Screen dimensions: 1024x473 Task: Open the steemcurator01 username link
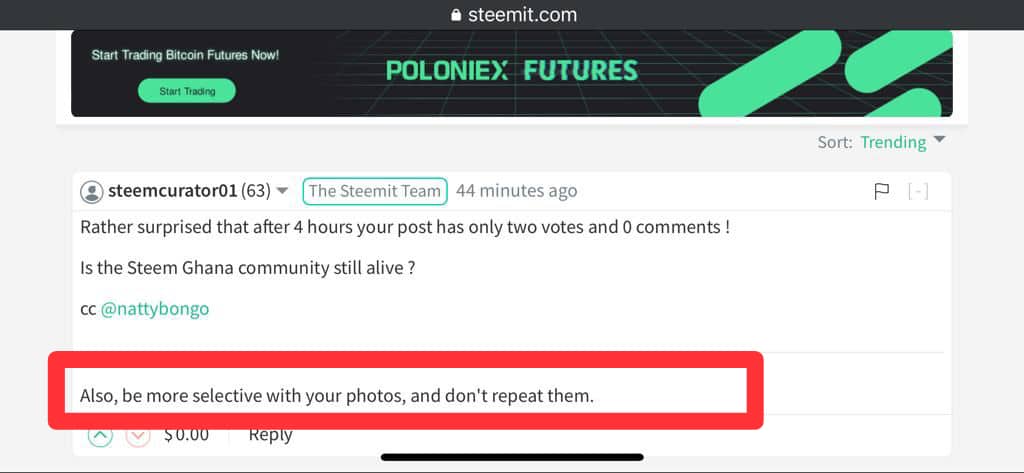tap(172, 191)
